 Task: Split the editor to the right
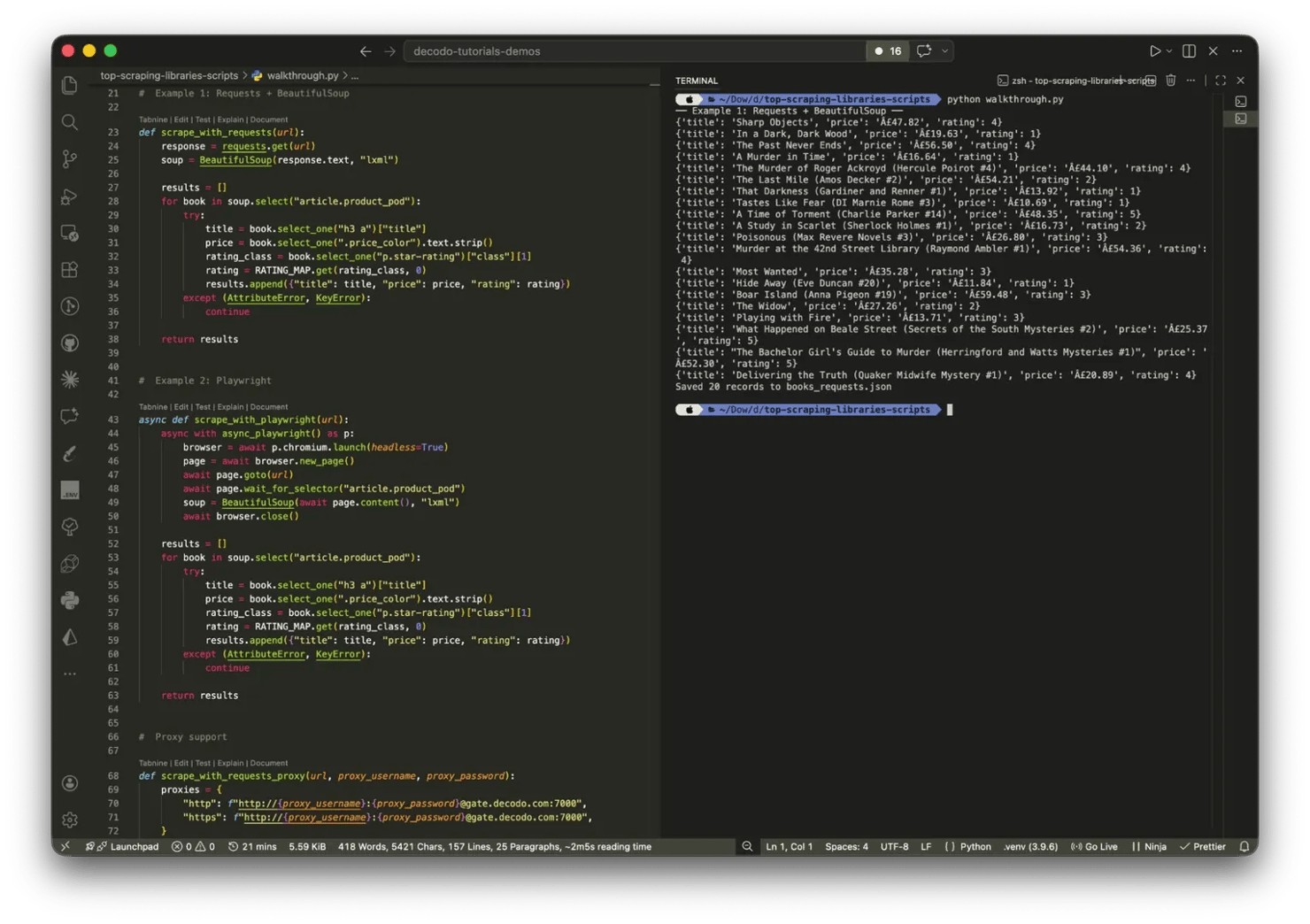pyautogui.click(x=1189, y=51)
